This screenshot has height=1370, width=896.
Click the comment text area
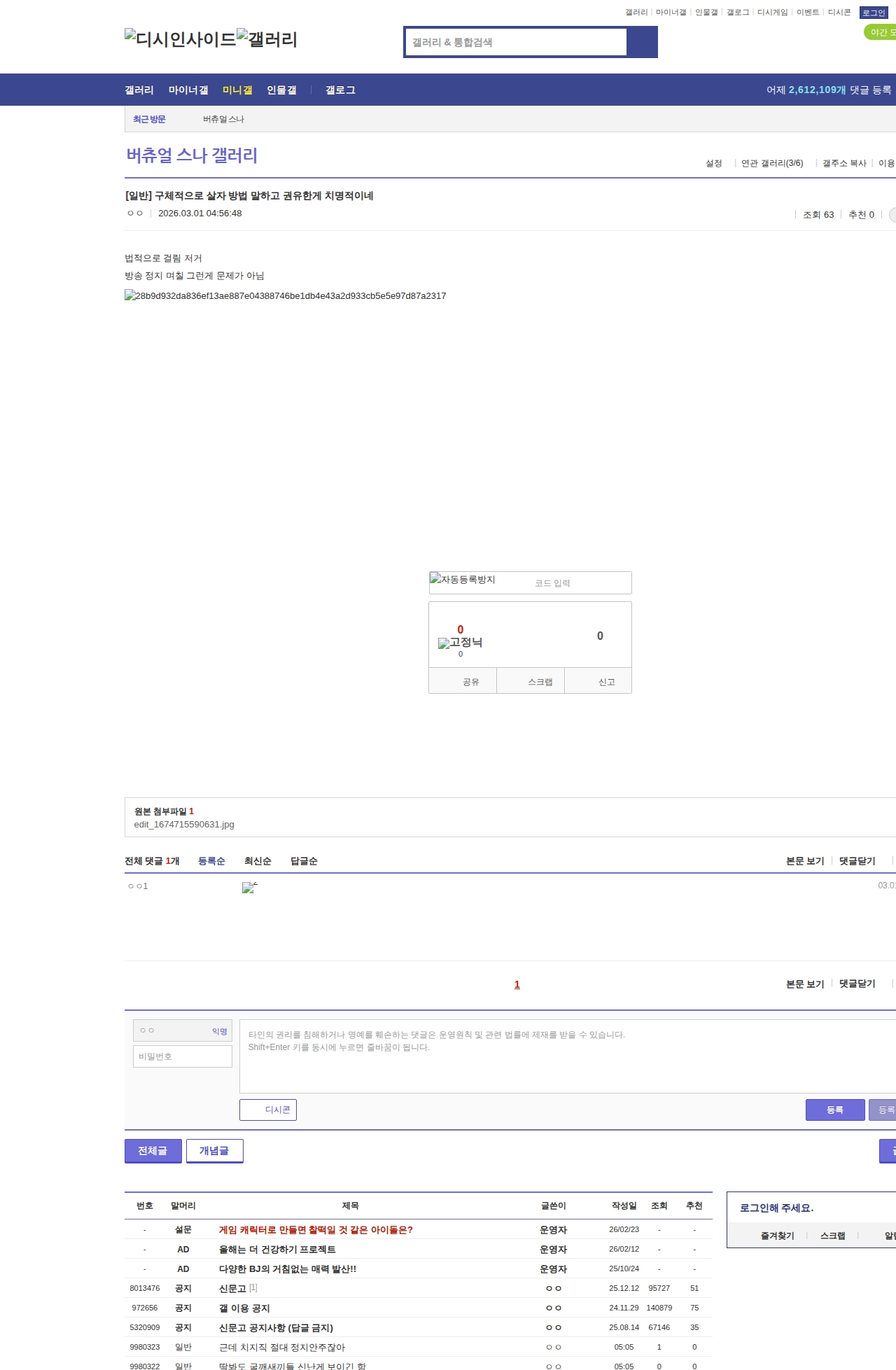tap(568, 1056)
